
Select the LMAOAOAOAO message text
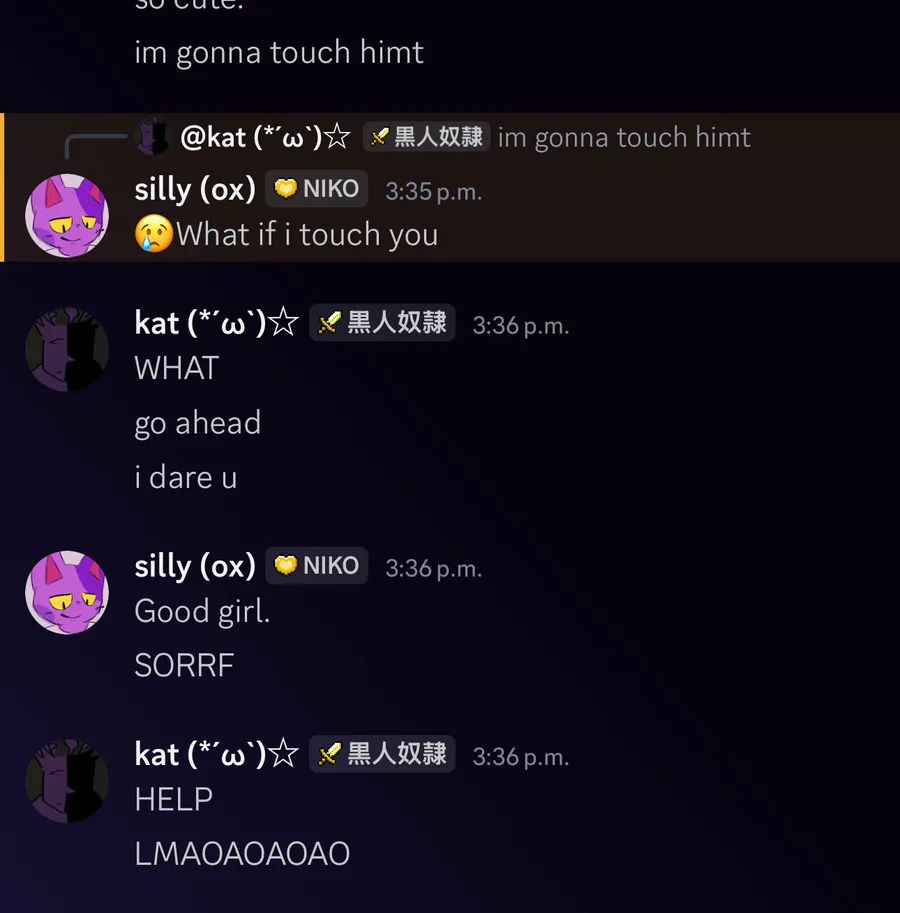[x=242, y=854]
